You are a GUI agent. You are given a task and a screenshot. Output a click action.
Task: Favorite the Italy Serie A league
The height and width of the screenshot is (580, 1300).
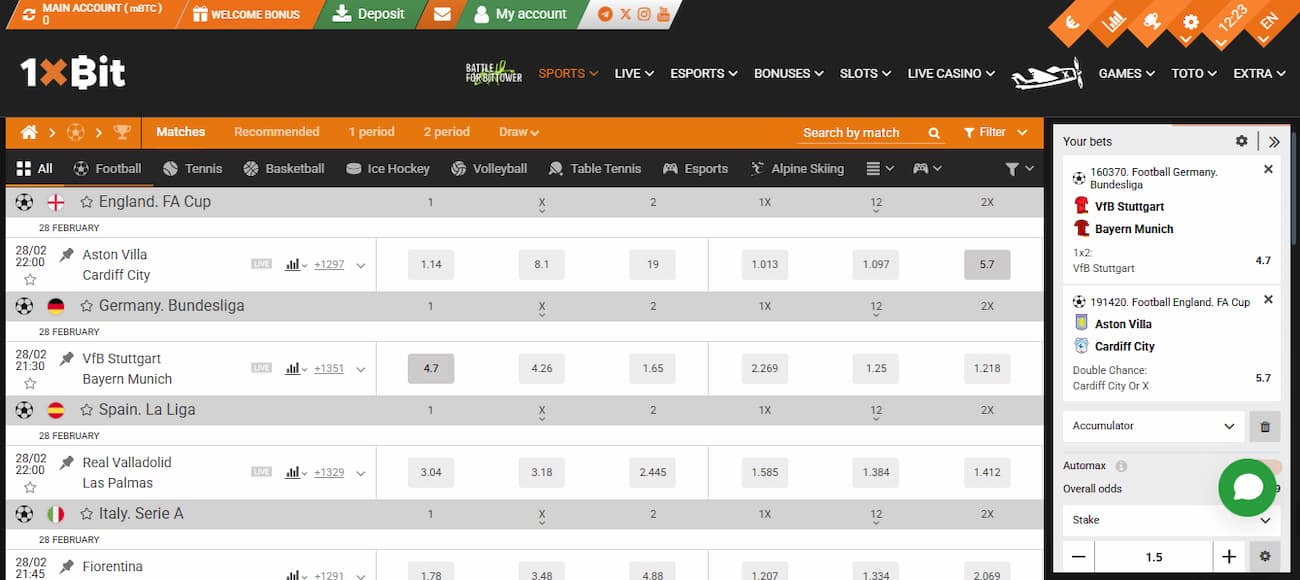point(87,514)
